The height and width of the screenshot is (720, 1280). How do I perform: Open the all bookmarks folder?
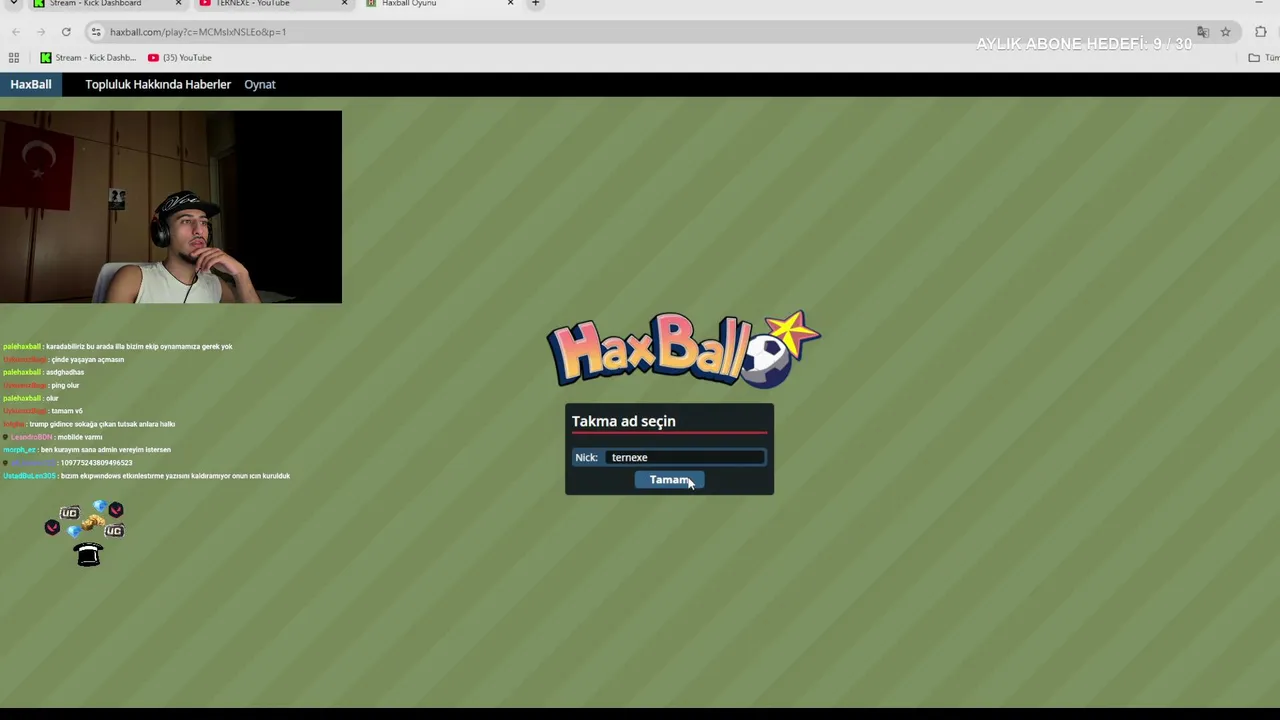point(1264,58)
